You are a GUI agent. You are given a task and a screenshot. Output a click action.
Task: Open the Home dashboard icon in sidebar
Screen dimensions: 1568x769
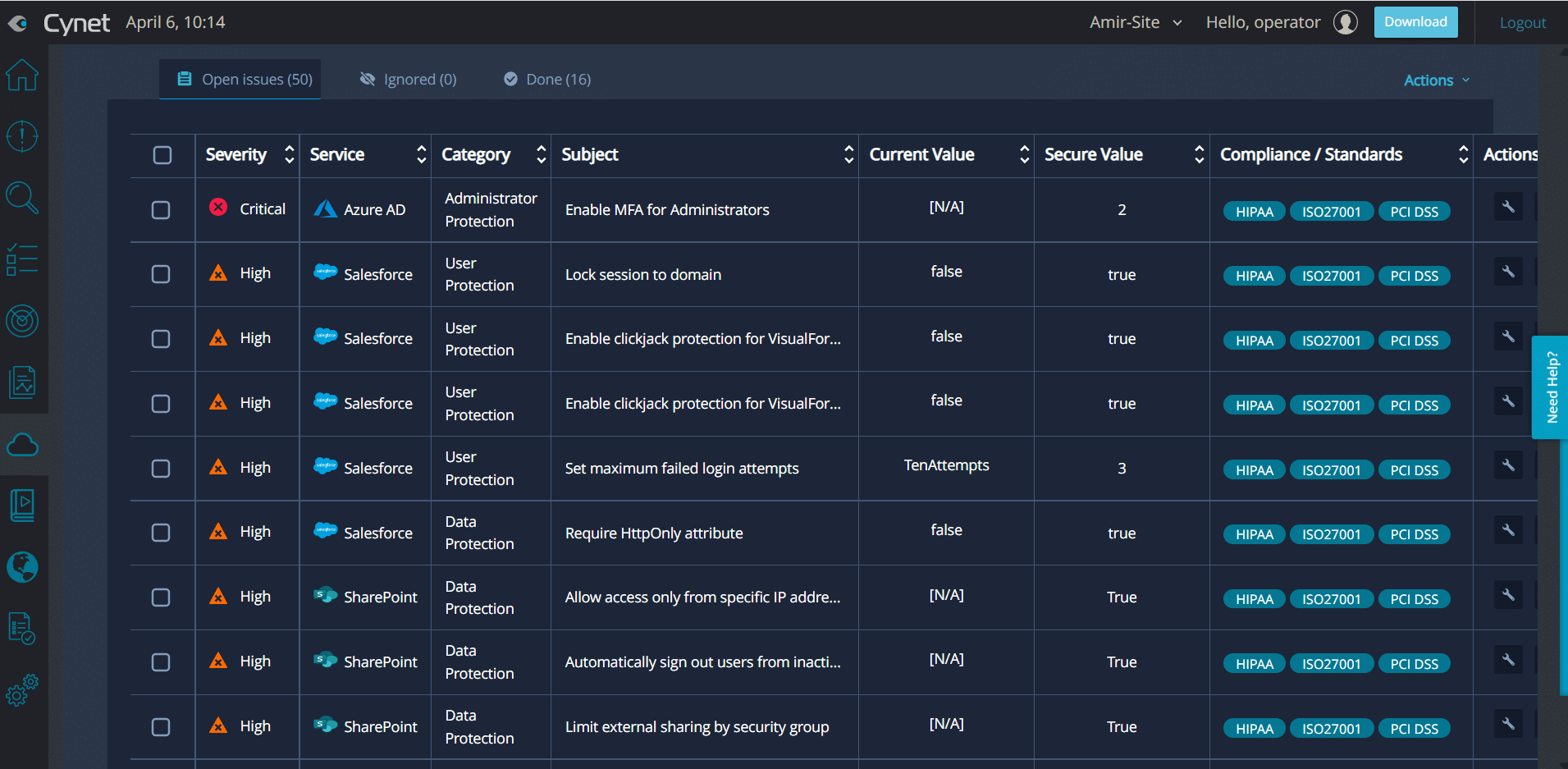[x=22, y=76]
